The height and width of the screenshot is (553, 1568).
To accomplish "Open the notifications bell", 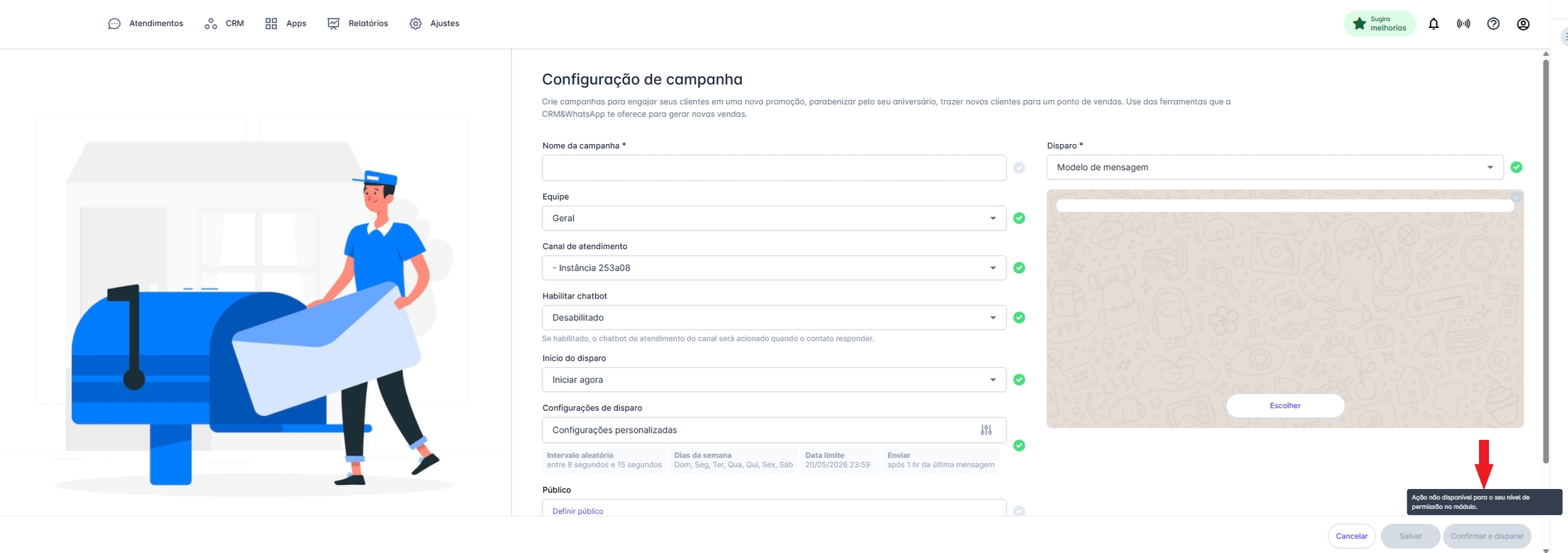I will [x=1433, y=24].
